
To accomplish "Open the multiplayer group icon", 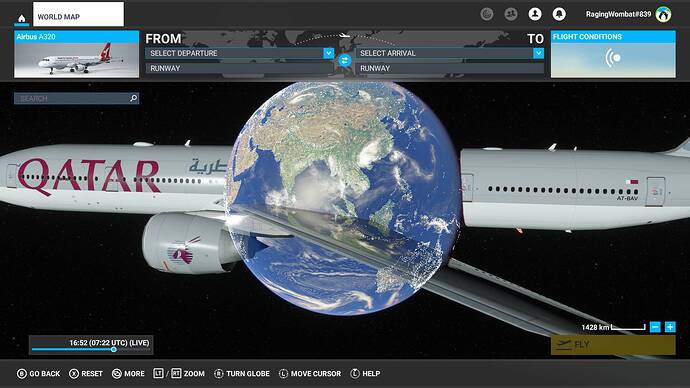I will click(511, 14).
